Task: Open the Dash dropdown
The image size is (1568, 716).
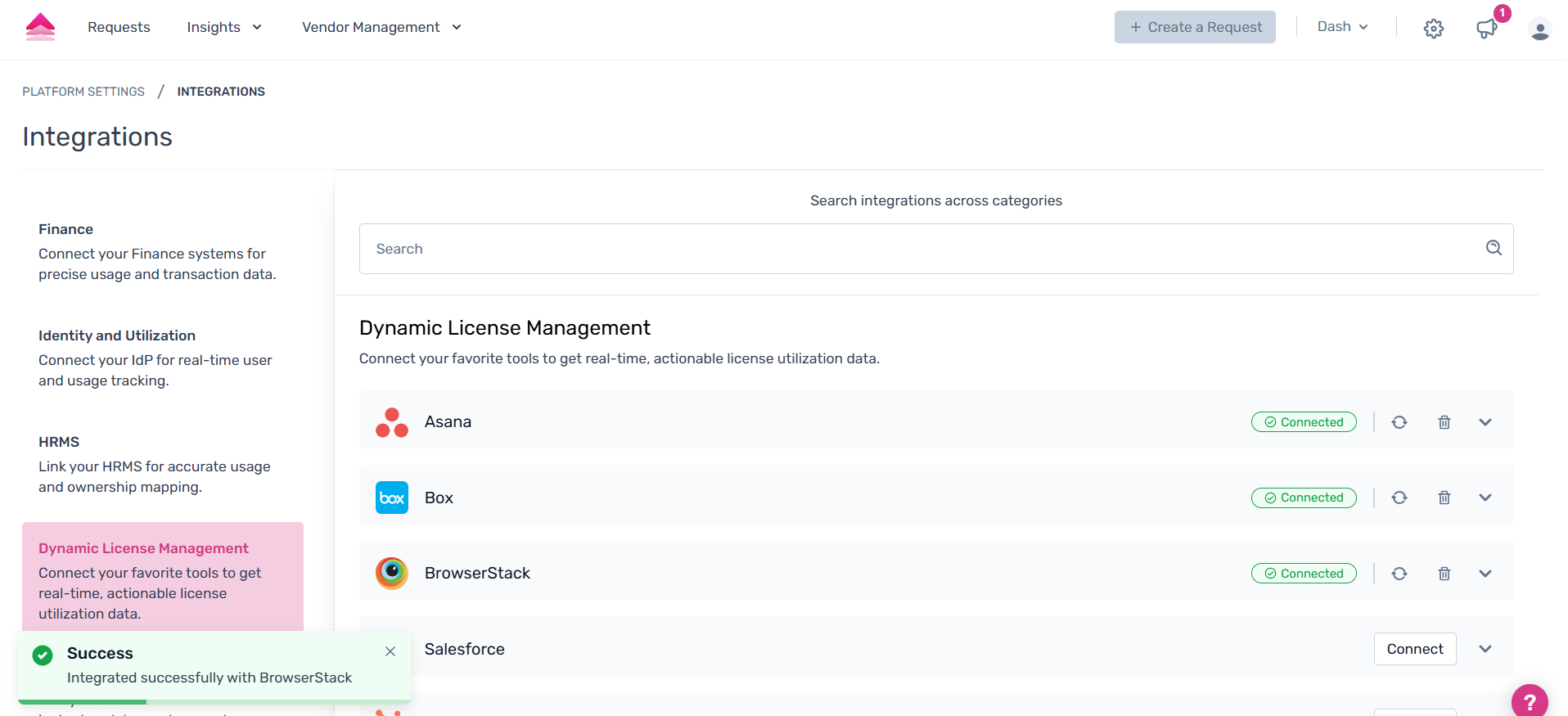Action: (1342, 27)
